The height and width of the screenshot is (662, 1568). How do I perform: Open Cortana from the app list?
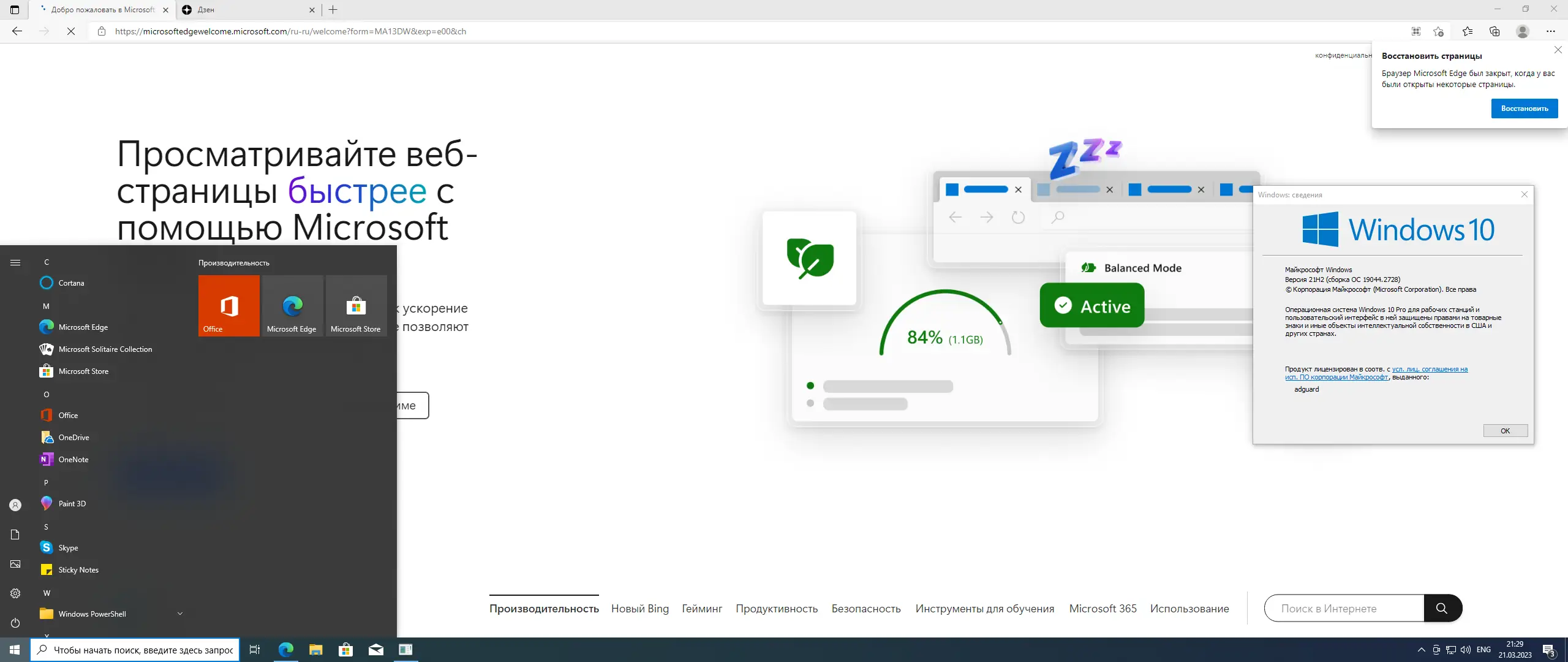(x=71, y=283)
